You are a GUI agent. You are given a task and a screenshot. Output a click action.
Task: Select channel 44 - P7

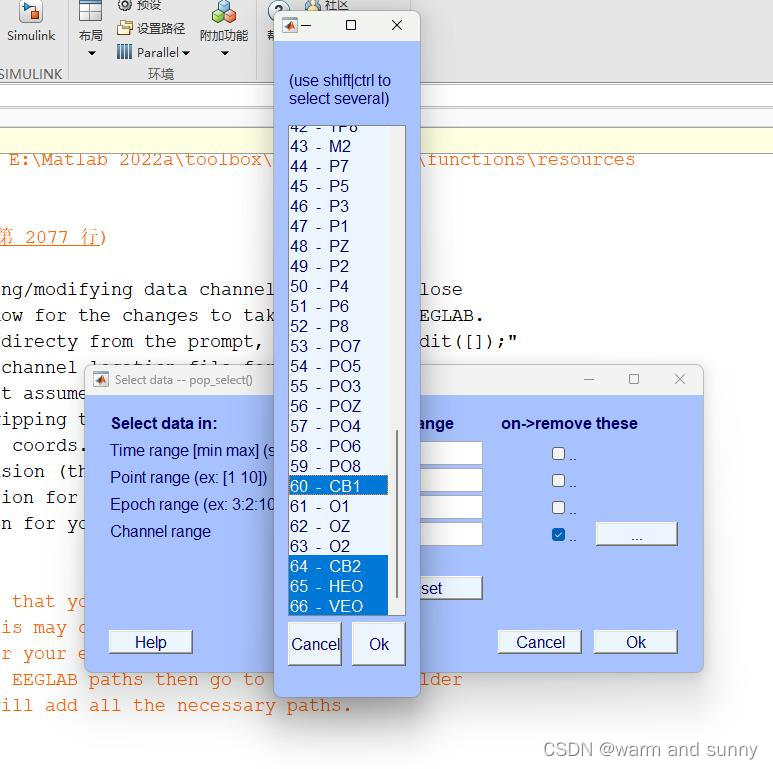click(338, 166)
